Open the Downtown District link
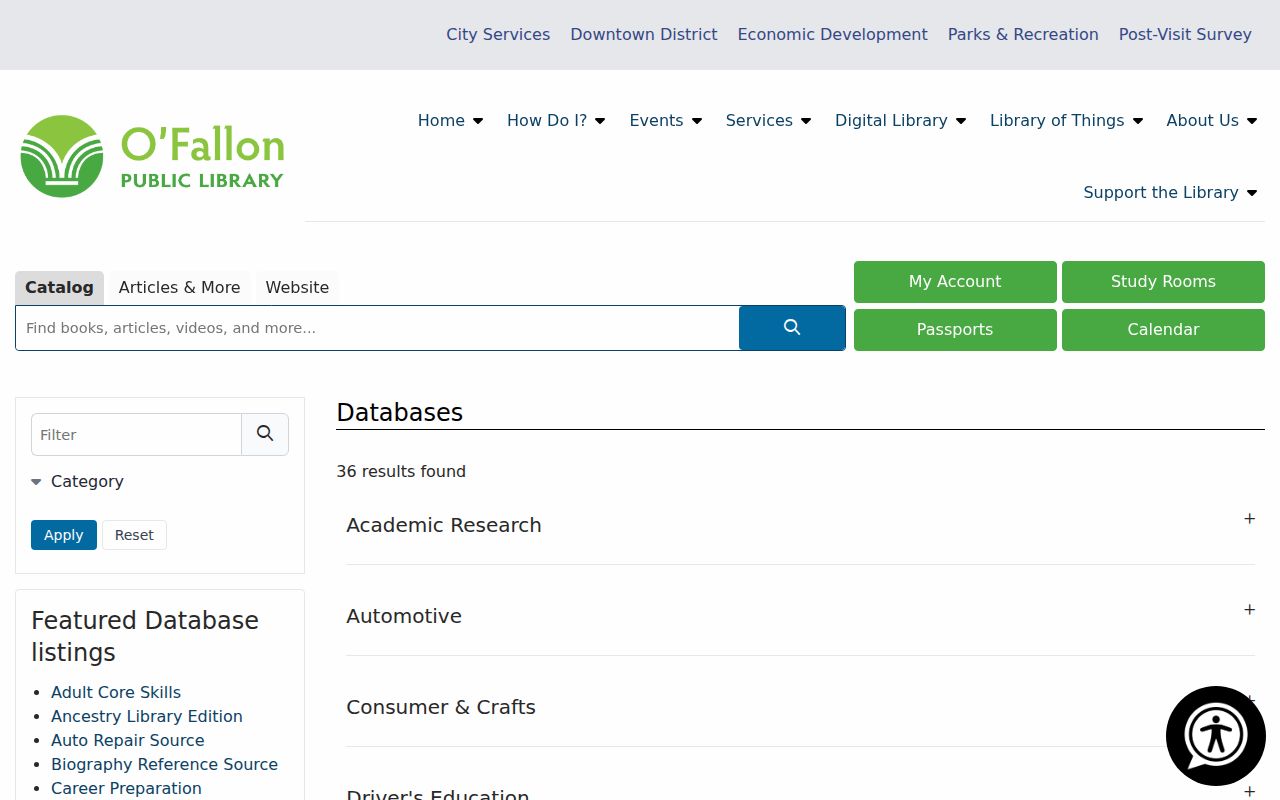Viewport: 1280px width, 800px height. [644, 34]
